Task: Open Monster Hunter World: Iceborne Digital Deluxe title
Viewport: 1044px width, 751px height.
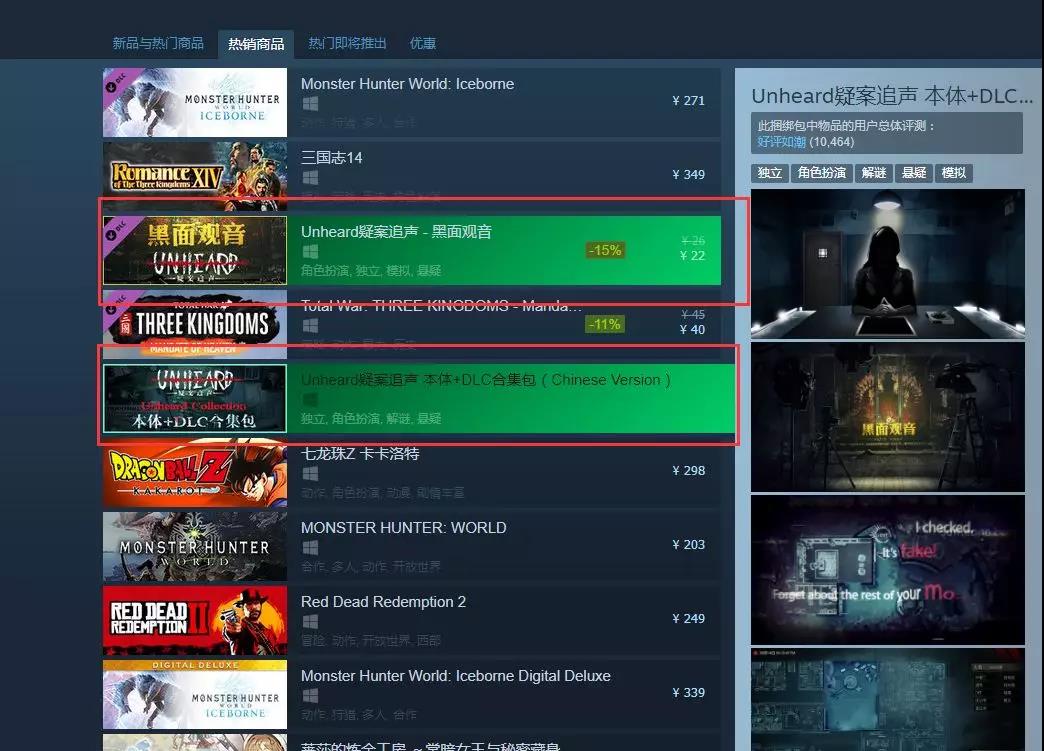Action: [x=455, y=676]
